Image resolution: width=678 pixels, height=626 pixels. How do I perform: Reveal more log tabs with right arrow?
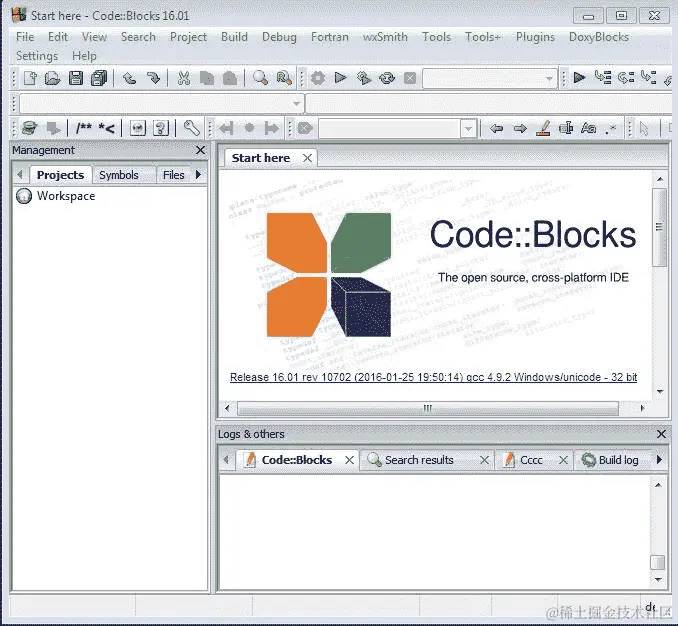click(659, 460)
